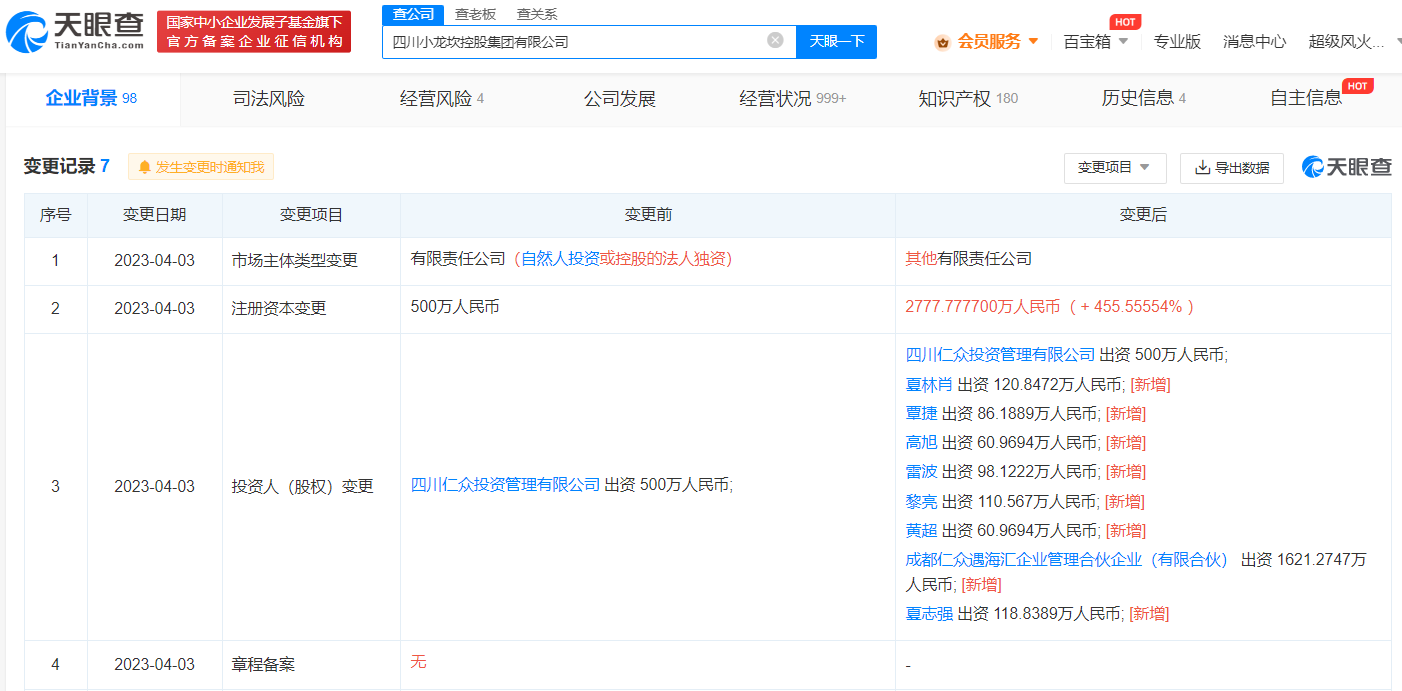Open the 变更项目 filter dropdown

(x=1115, y=168)
